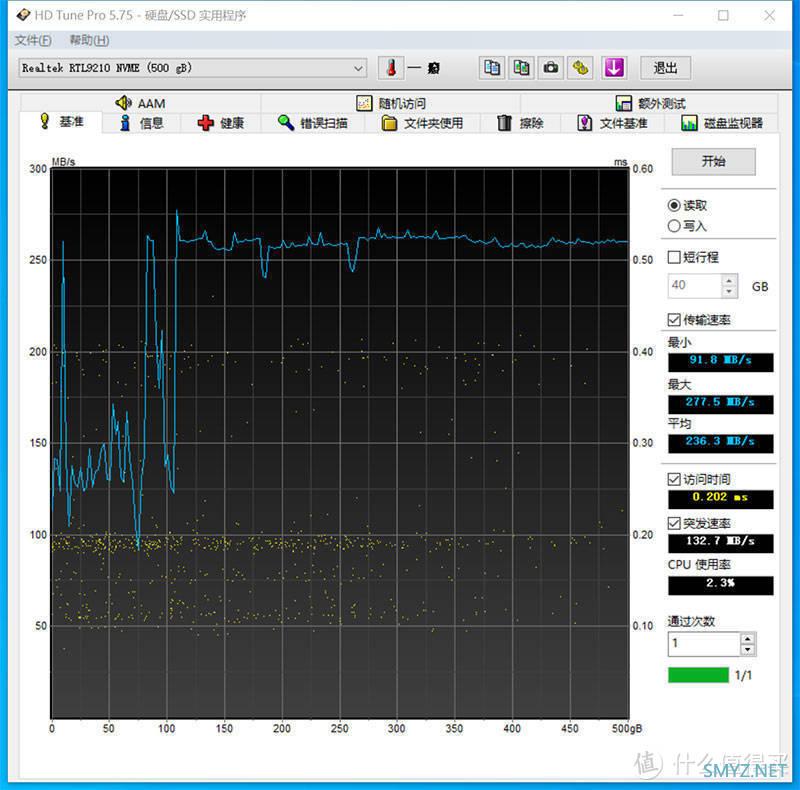Click the purple download arrow icon
Image resolution: width=800 pixels, height=790 pixels.
point(614,68)
